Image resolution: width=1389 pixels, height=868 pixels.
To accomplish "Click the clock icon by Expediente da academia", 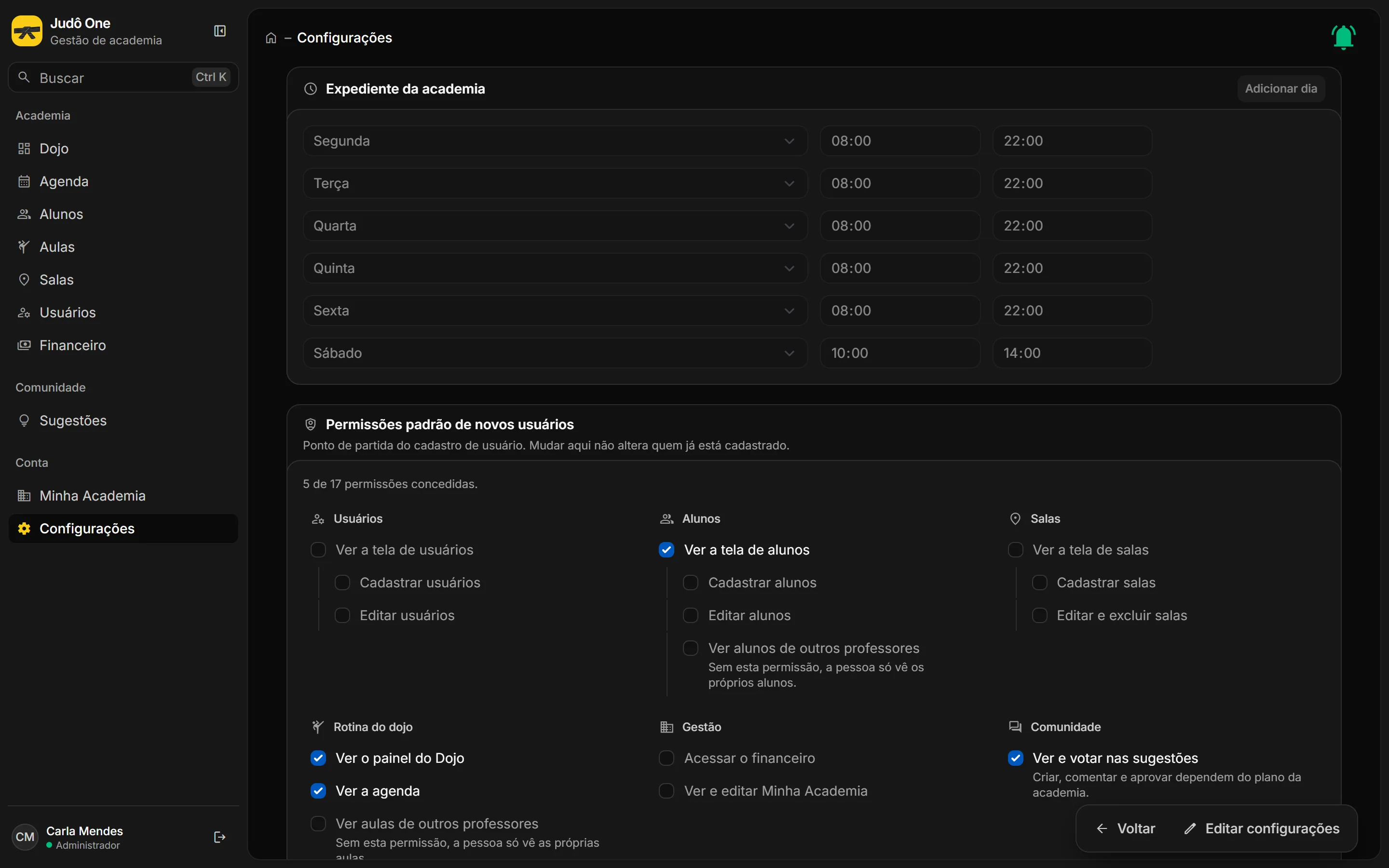I will (x=311, y=89).
